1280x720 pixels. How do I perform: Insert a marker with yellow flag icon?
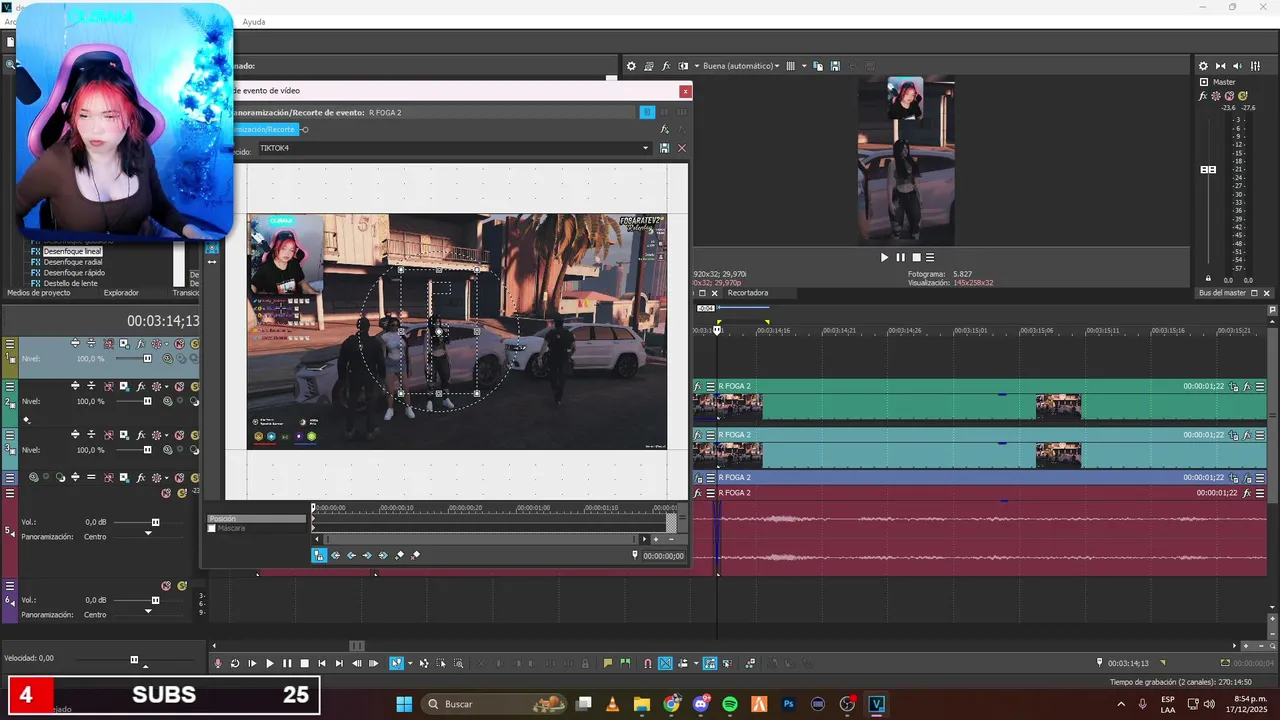(608, 663)
